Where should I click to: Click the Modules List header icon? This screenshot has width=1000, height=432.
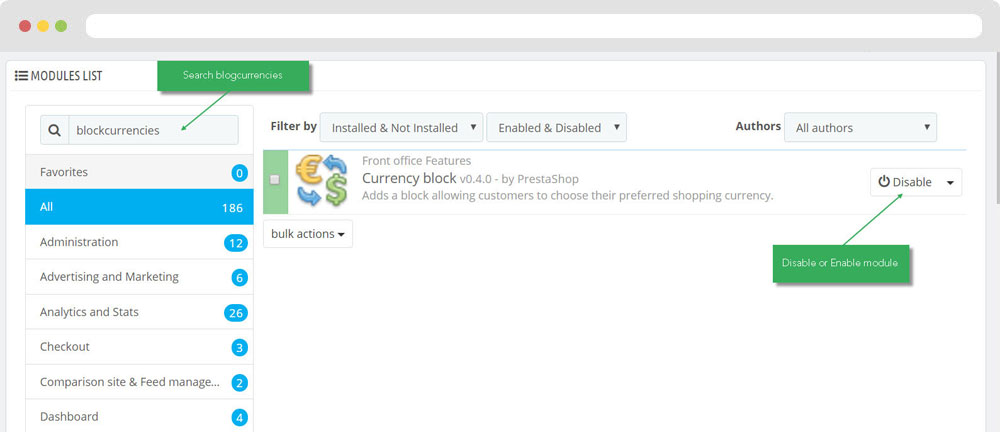(21, 76)
